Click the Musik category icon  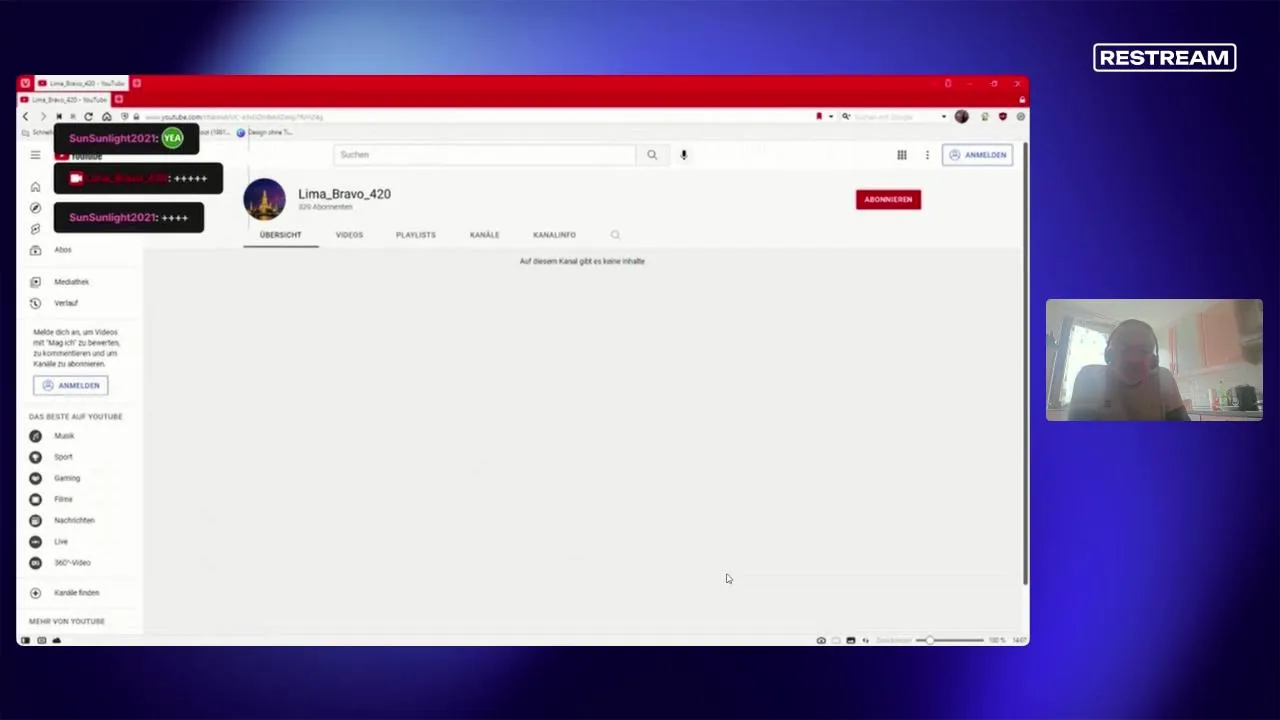pyautogui.click(x=35, y=436)
